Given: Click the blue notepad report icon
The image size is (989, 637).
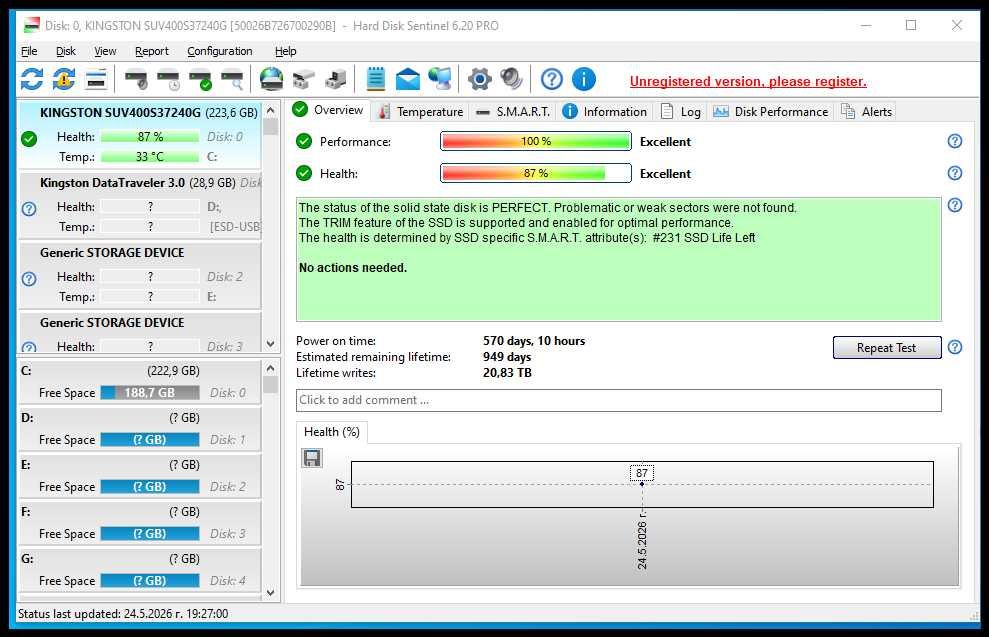Looking at the screenshot, I should [376, 79].
